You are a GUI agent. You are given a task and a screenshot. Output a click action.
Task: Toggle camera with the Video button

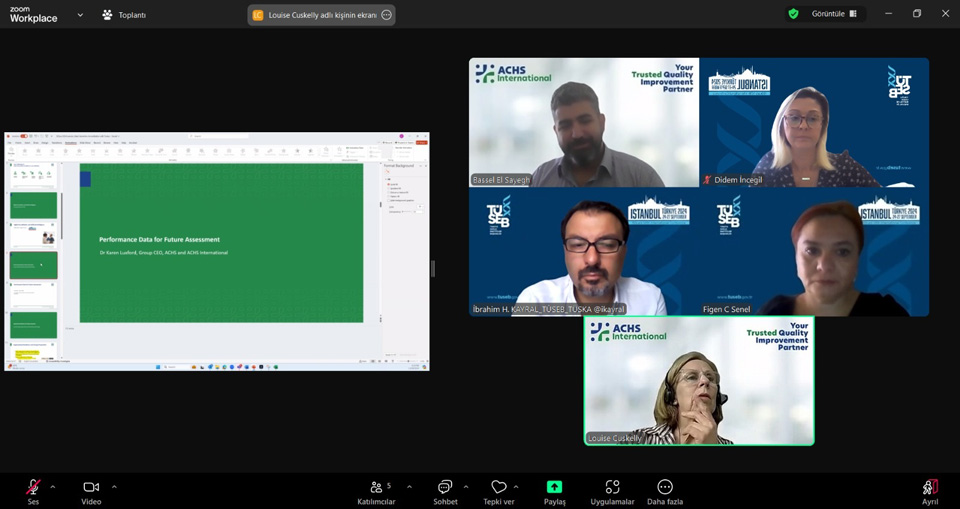pos(91,487)
